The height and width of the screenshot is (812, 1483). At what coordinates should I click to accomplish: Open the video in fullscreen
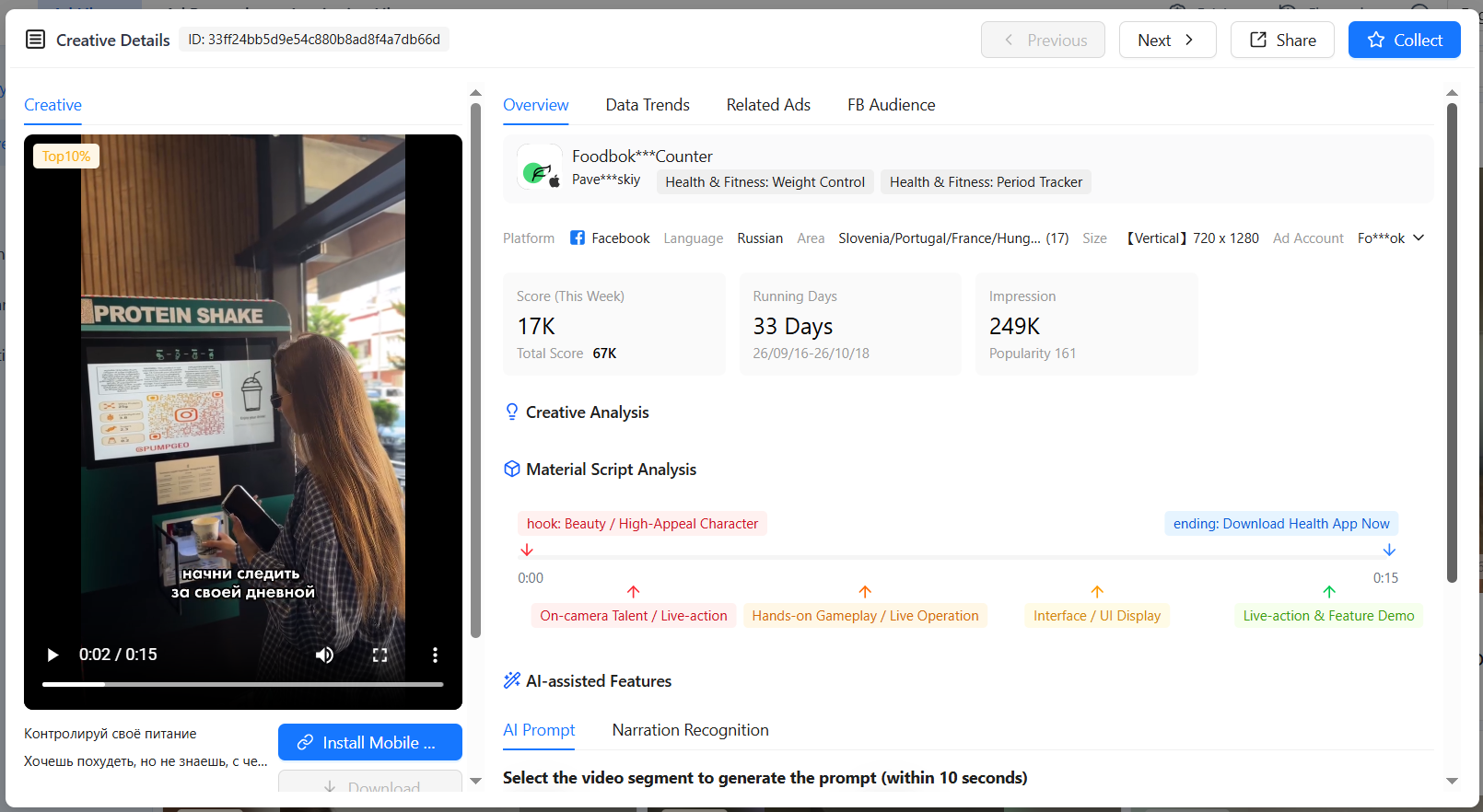(380, 655)
